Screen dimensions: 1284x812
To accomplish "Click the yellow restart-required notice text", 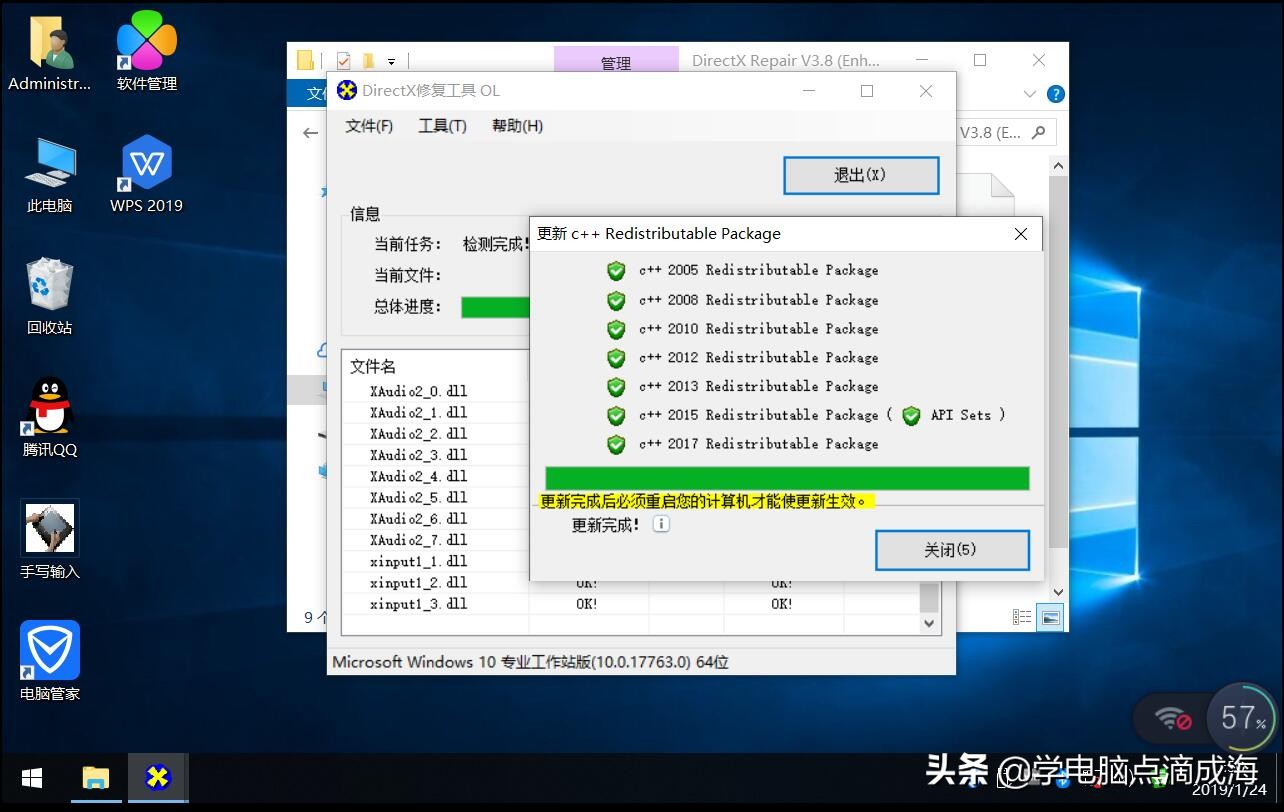I will tap(704, 501).
